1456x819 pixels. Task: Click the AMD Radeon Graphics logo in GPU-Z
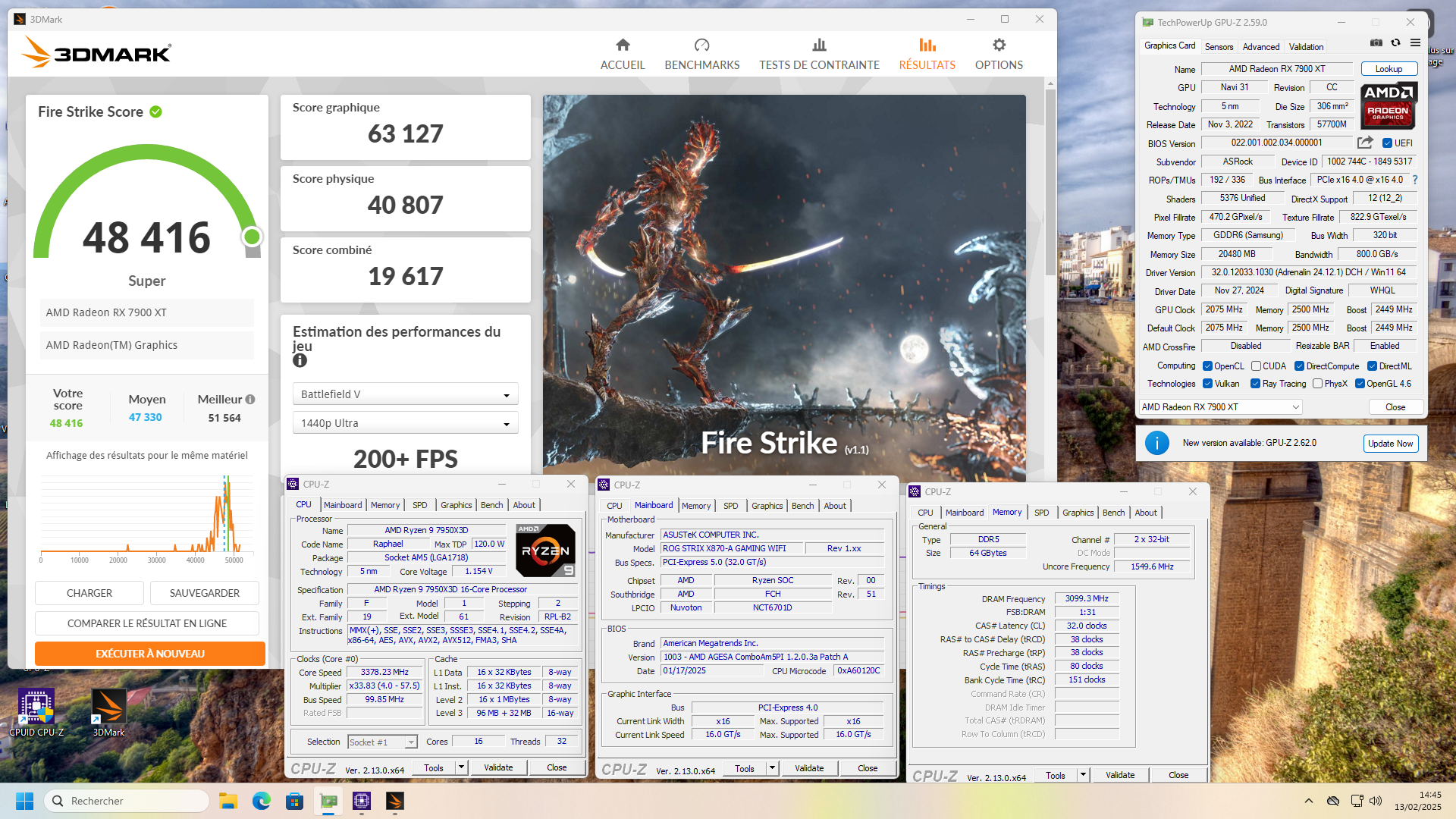tap(1388, 105)
